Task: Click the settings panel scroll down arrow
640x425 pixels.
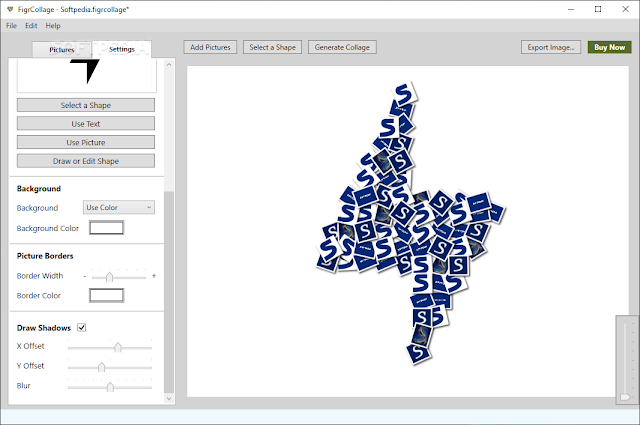Action: (x=169, y=399)
